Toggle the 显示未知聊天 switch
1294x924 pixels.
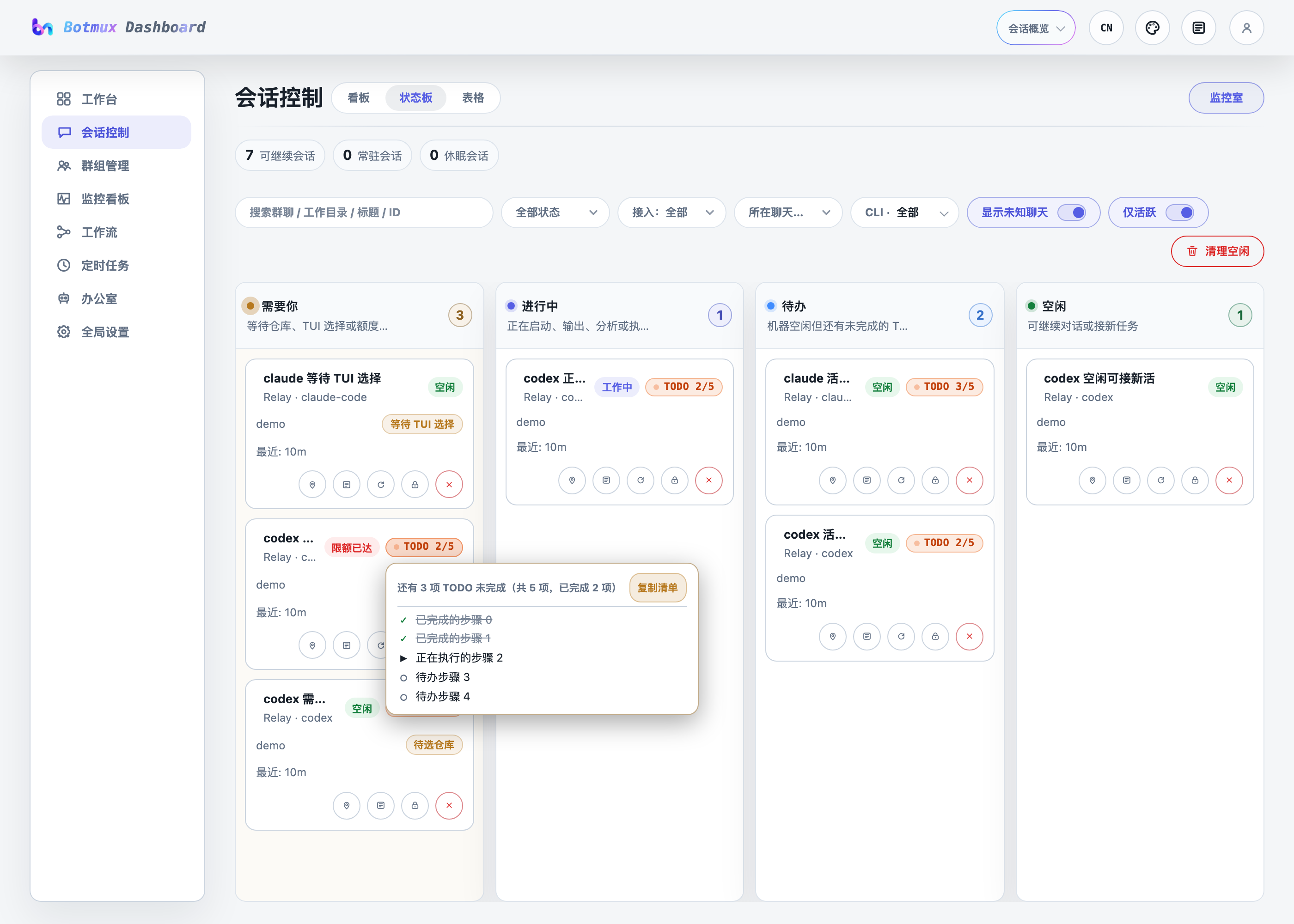coord(1072,212)
